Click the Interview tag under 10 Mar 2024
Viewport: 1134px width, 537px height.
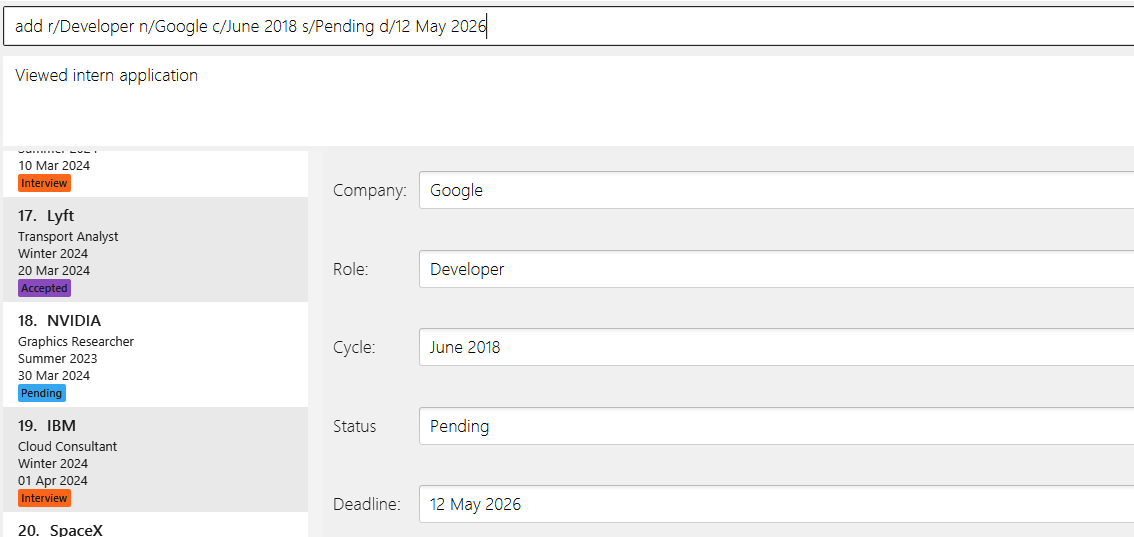click(x=45, y=183)
